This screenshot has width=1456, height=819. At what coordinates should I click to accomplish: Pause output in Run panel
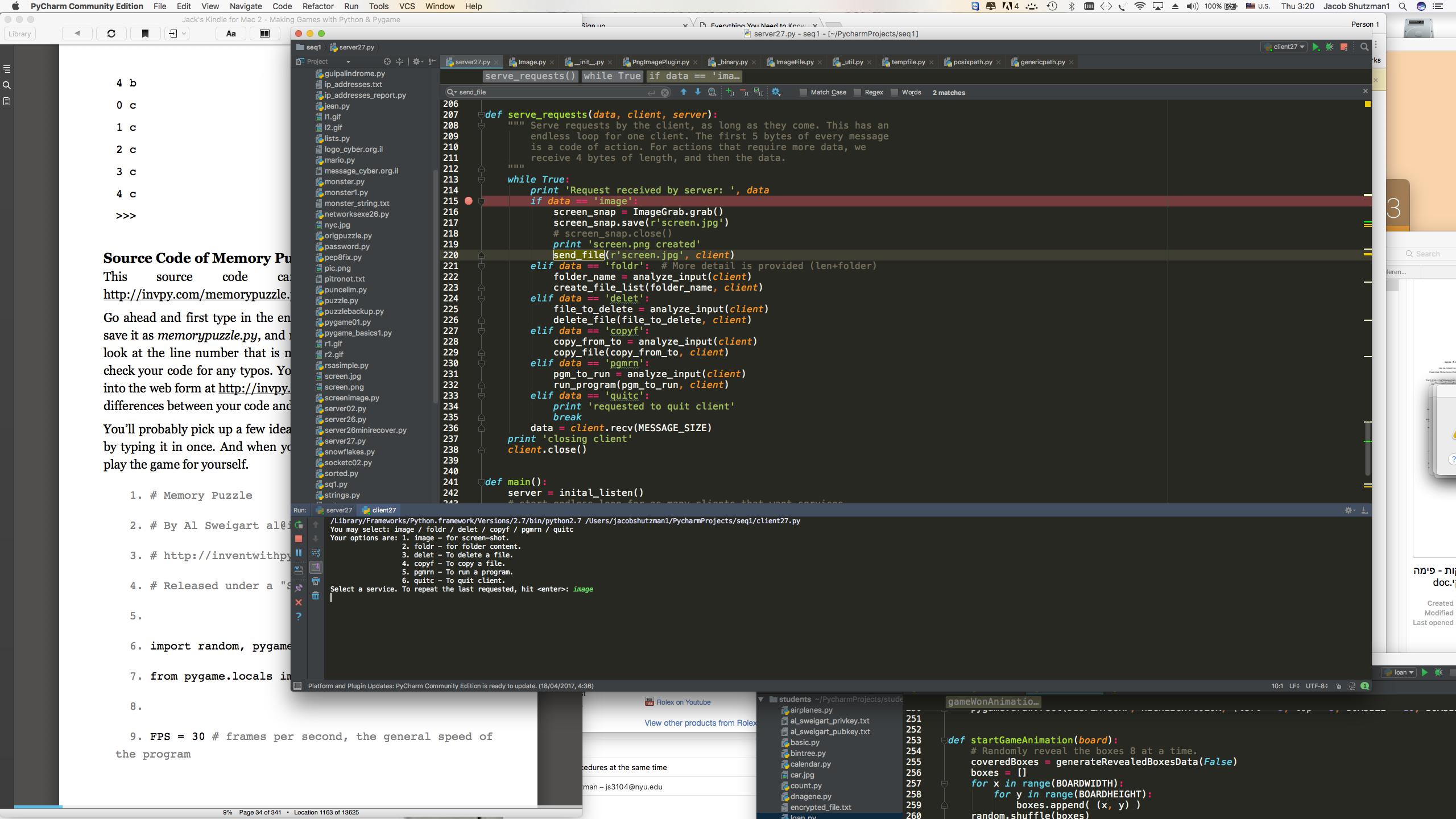[x=298, y=553]
